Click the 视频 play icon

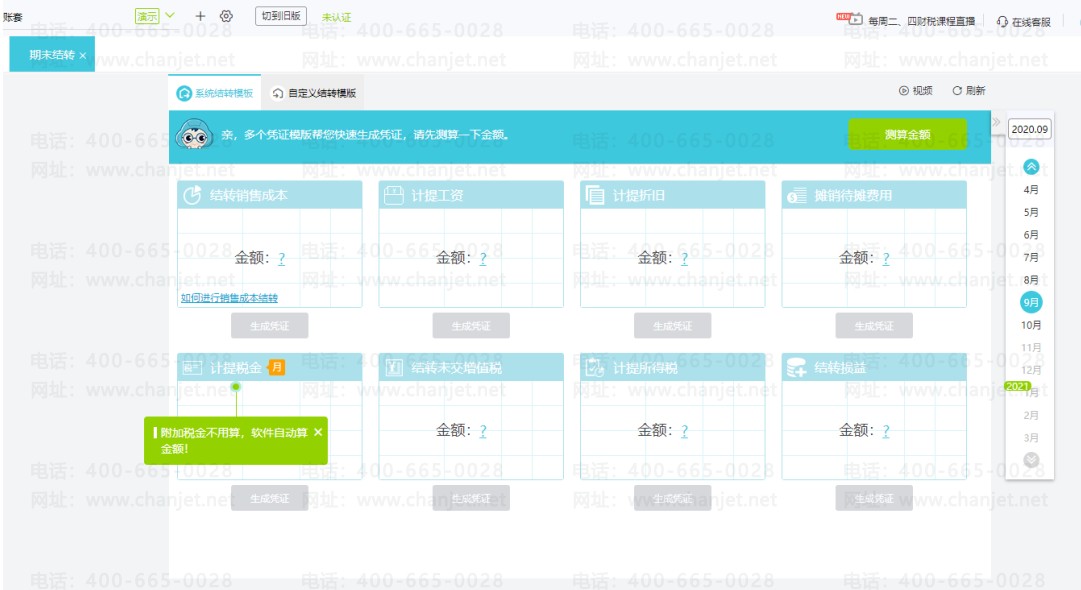point(904,90)
